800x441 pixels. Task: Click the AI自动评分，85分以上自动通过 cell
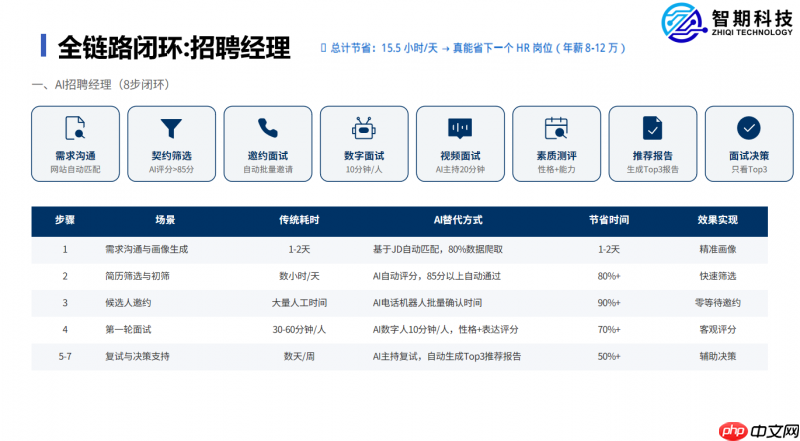pyautogui.click(x=437, y=276)
